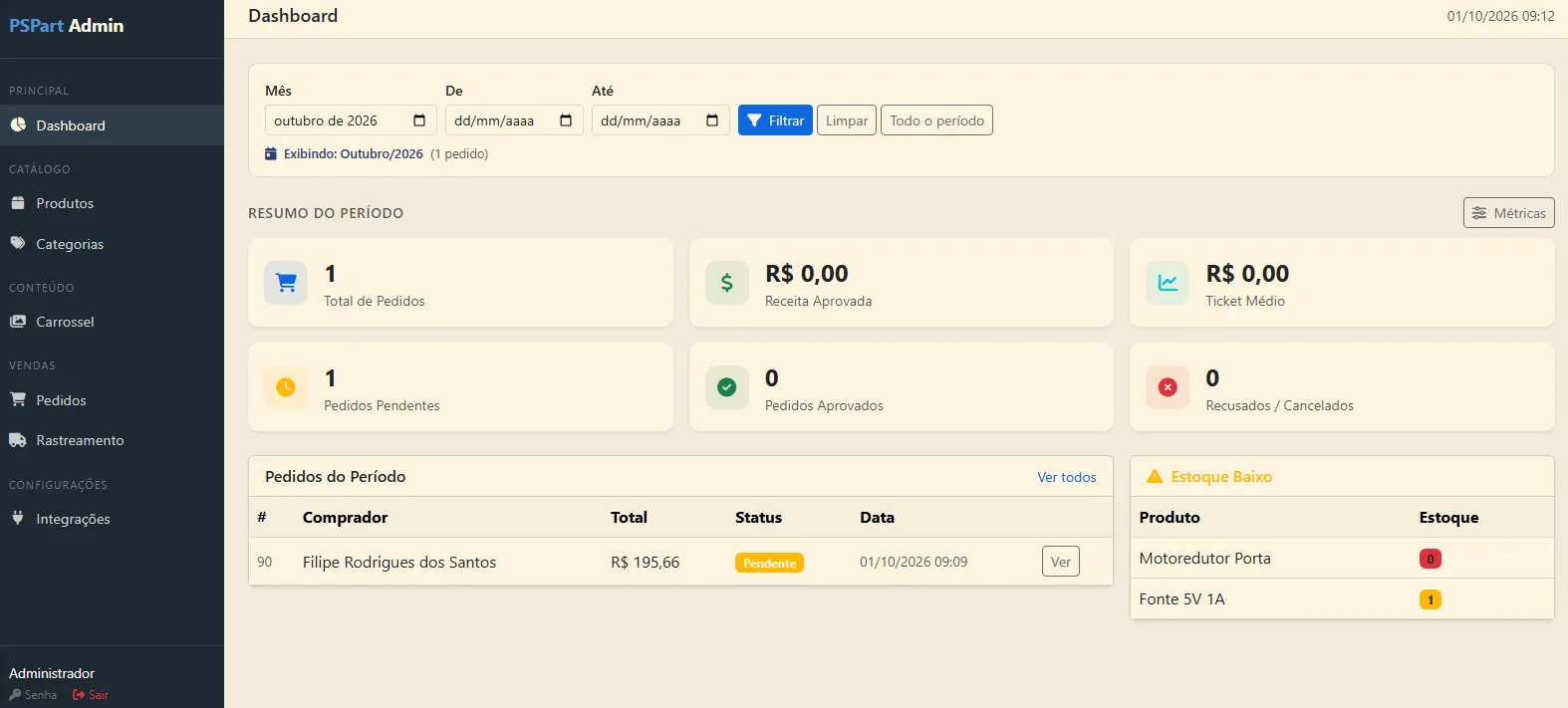Click the Dashboard pie chart icon in sidebar
This screenshot has height=708, width=1568.
(x=18, y=125)
